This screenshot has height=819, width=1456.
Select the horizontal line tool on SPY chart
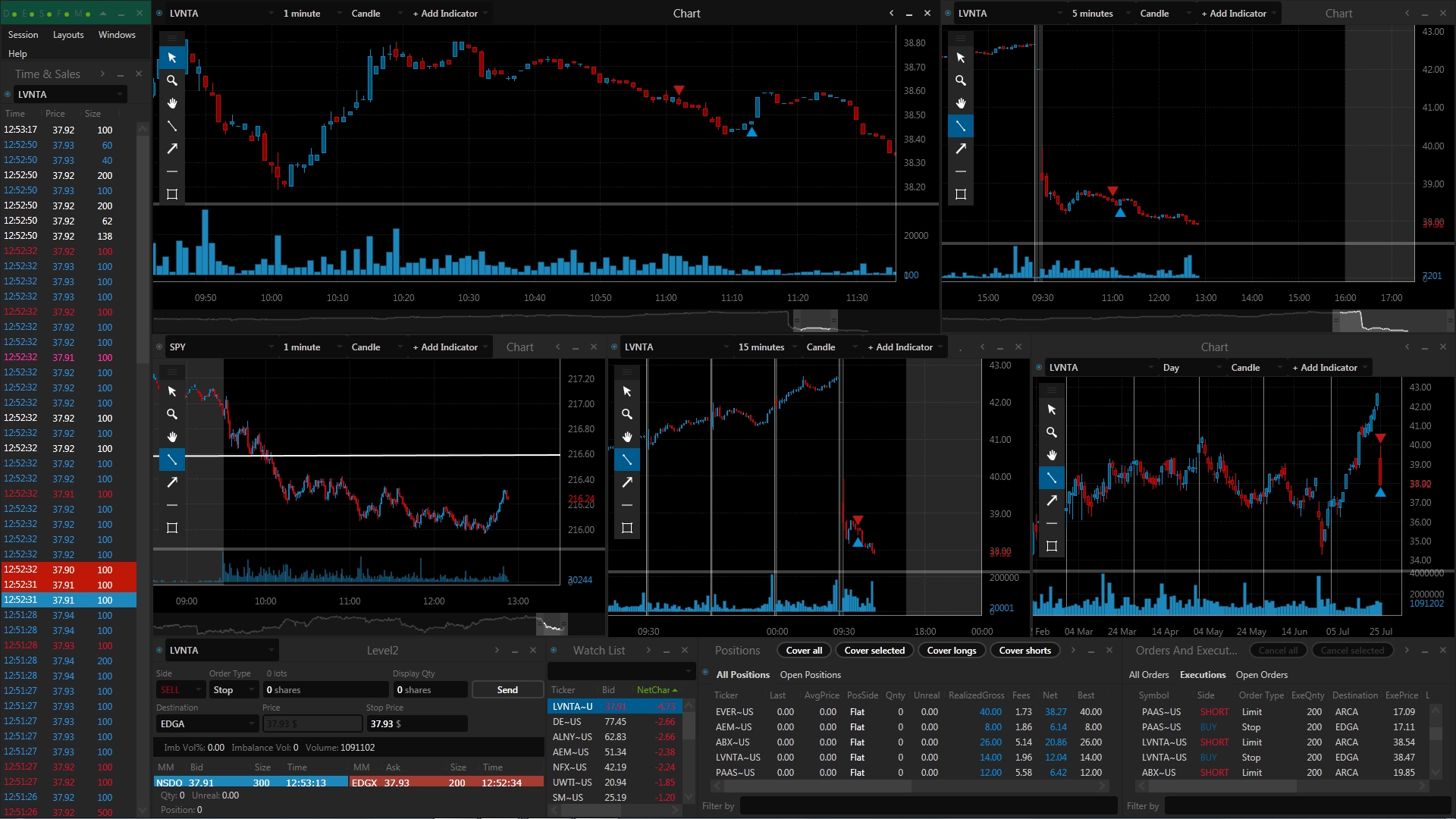coord(172,505)
